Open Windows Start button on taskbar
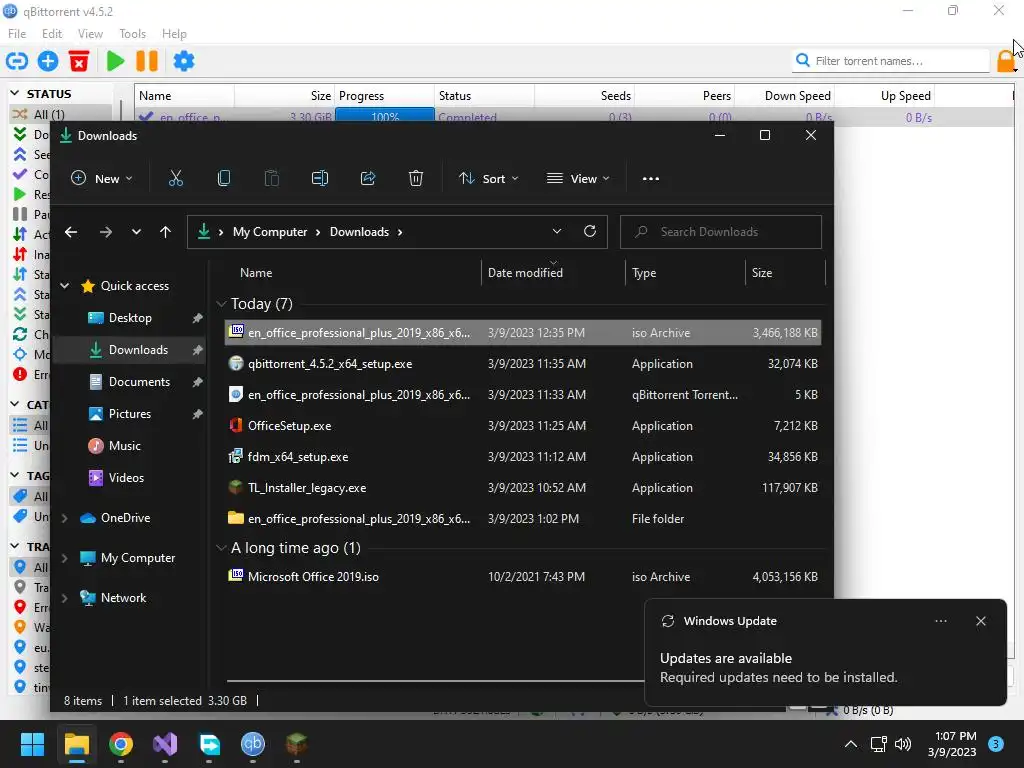 (33, 744)
